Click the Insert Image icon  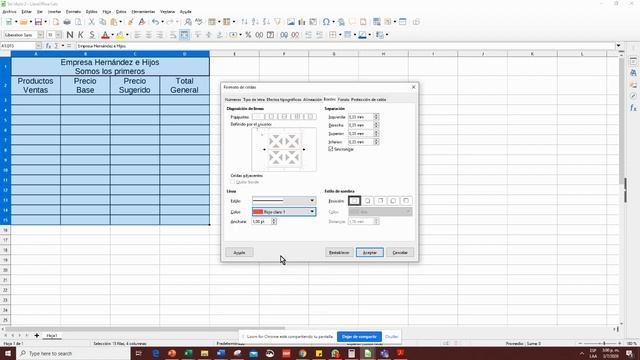point(291,22)
